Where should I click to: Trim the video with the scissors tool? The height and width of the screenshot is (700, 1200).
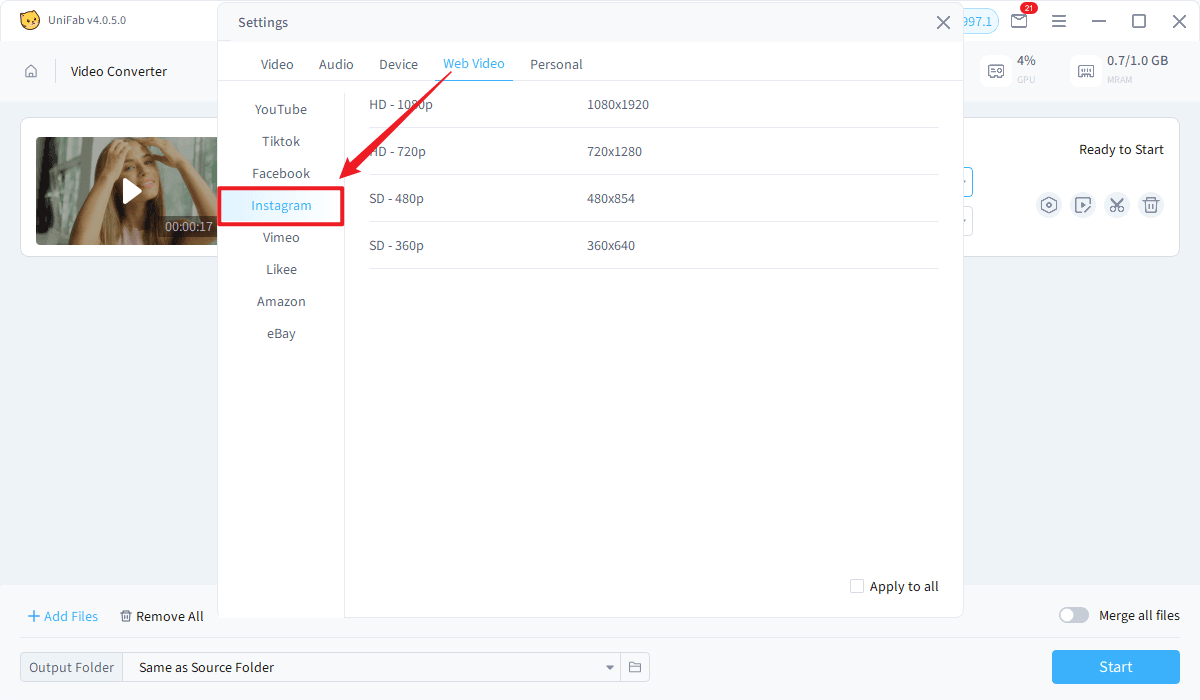[1116, 204]
